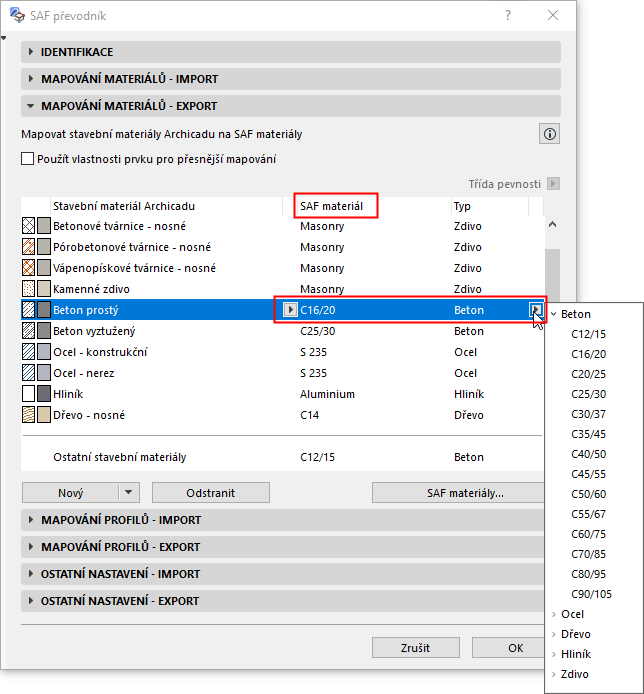Viewport: 644px width, 694px height.
Task: Click surface color swatch of Hliník row
Action: [43, 394]
